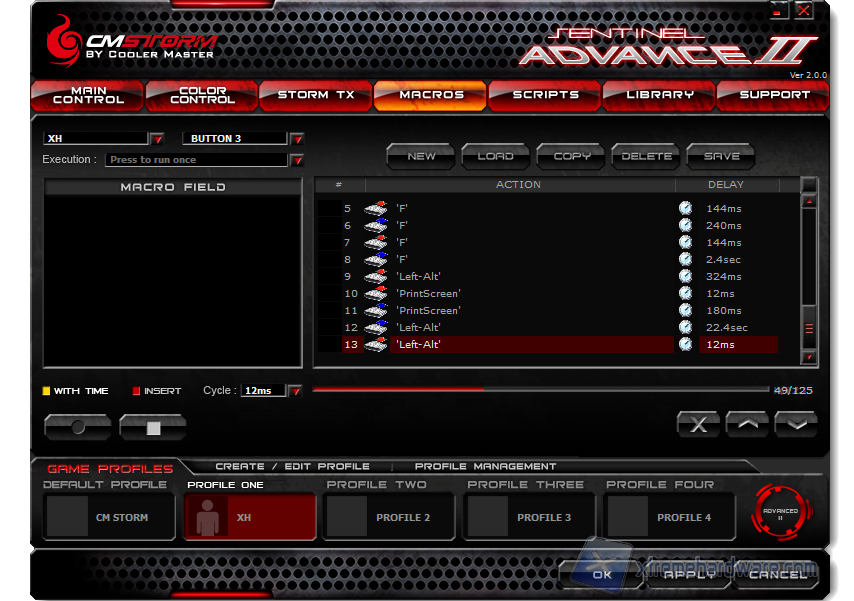Expand the Button 3 dropdown
This screenshot has width=854, height=601.
click(x=297, y=139)
